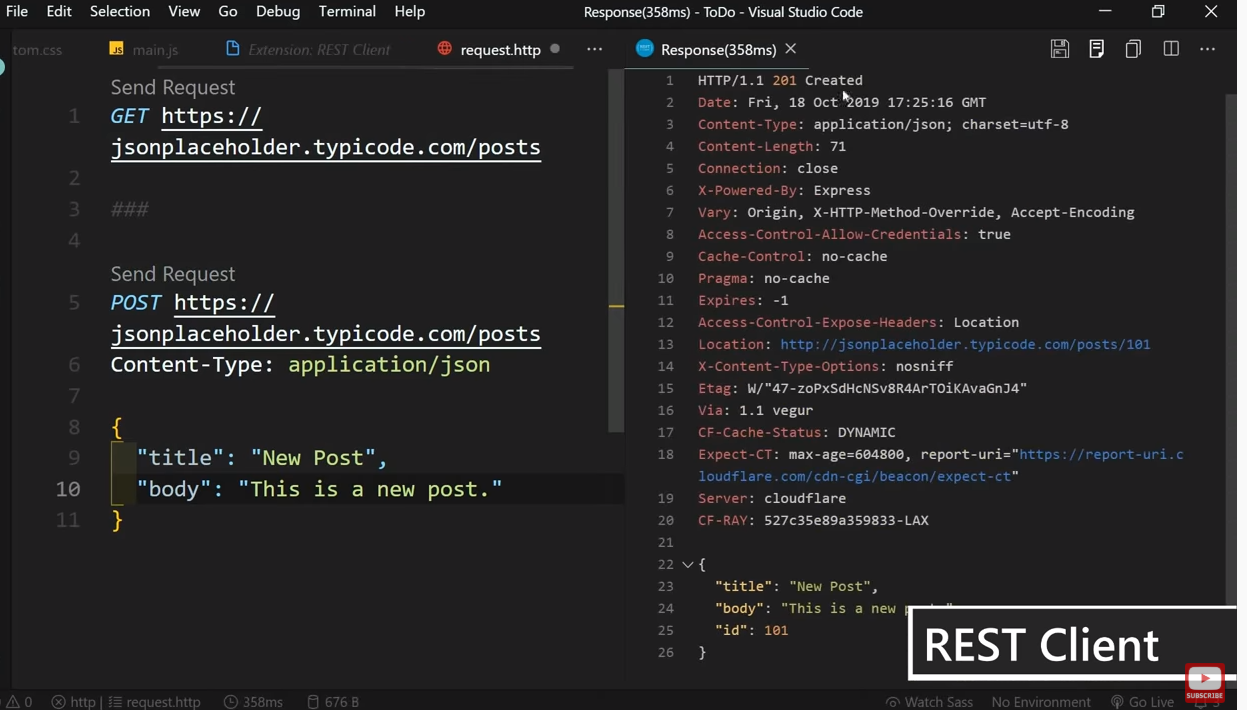Screen dimensions: 1247x710
Task: Open the Edit menu
Action: [x=59, y=12]
